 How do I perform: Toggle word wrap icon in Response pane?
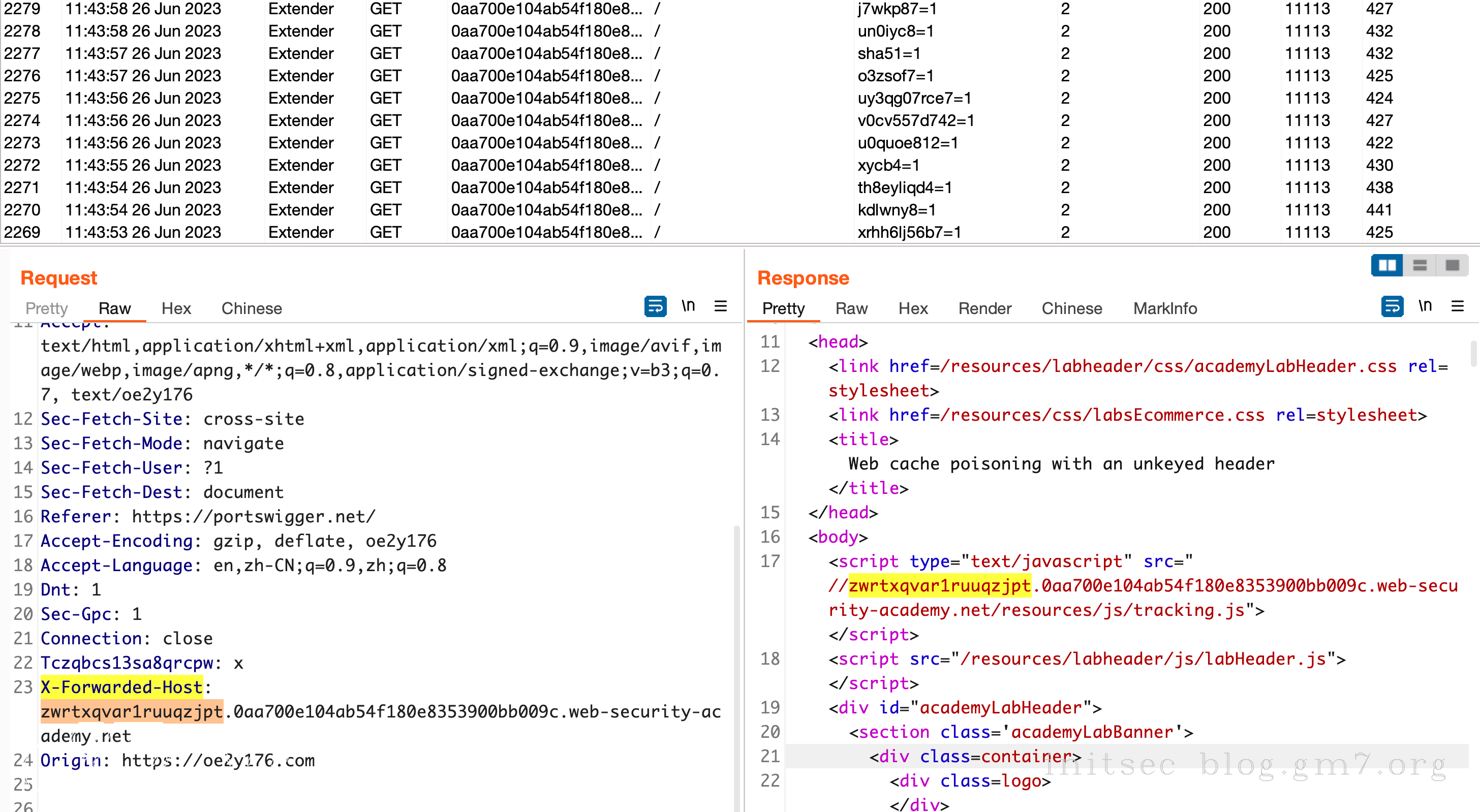[1392, 306]
